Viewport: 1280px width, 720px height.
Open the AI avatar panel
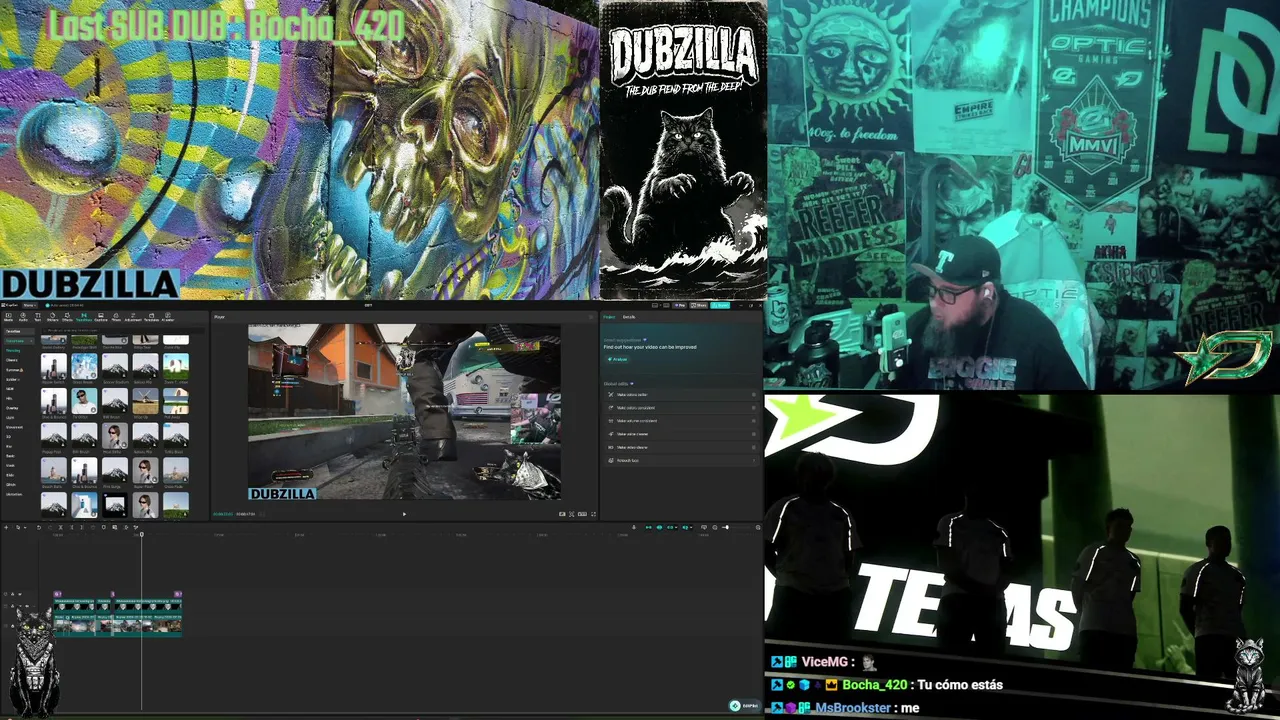click(168, 317)
